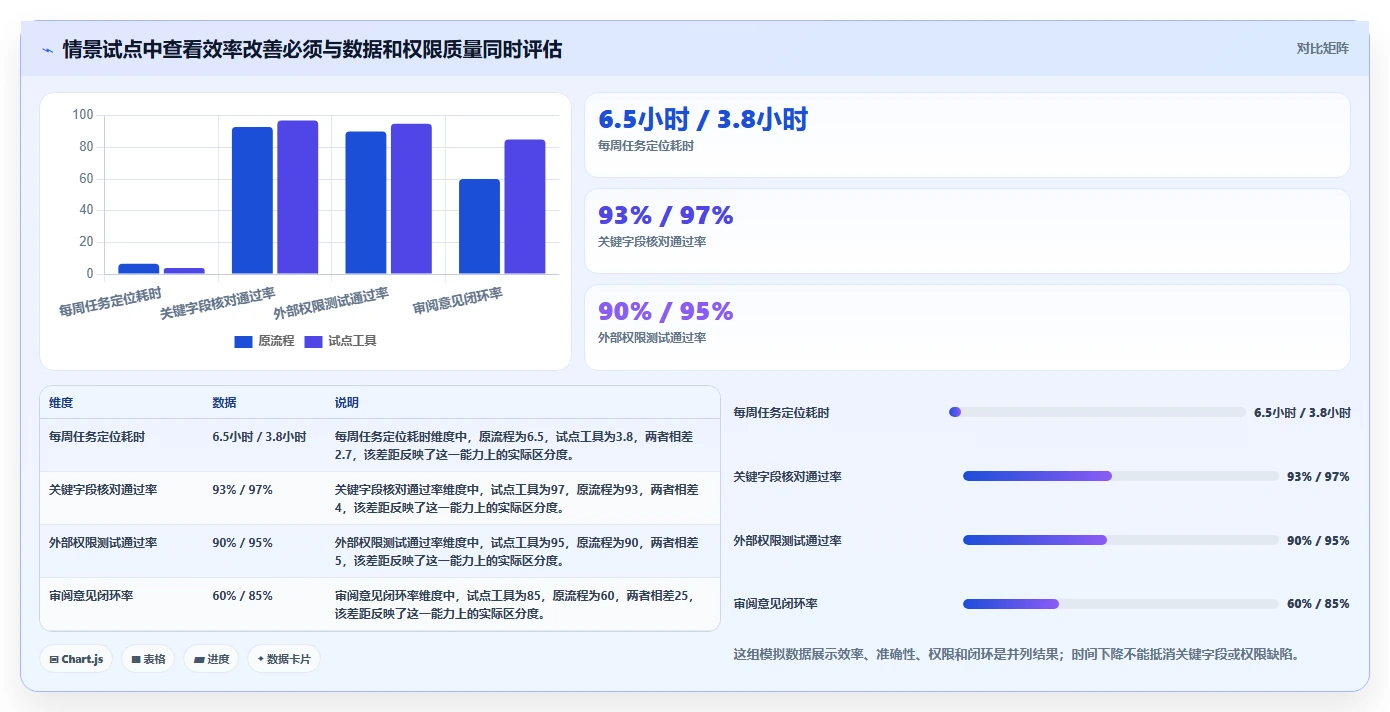Click the 数据卡片 tag chip
The height and width of the screenshot is (712, 1390).
point(284,659)
